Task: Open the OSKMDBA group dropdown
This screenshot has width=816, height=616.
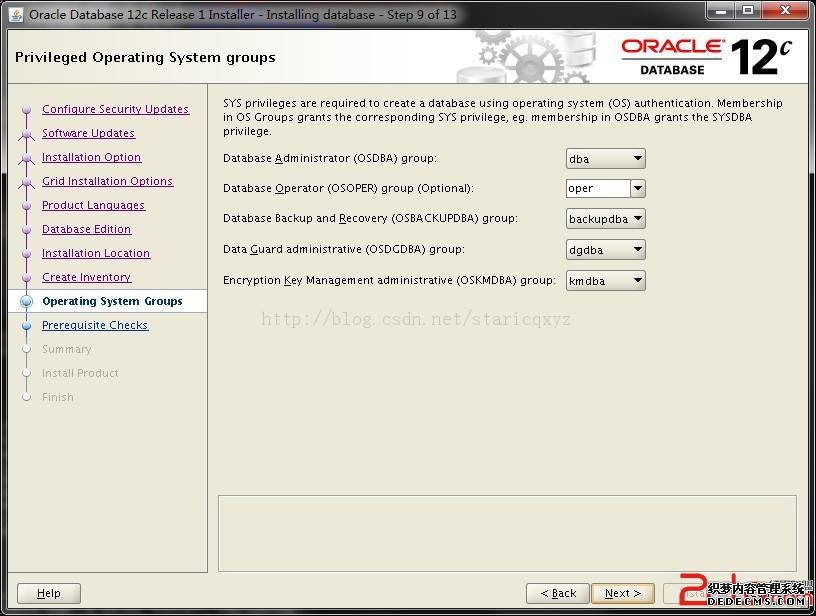Action: 606,281
